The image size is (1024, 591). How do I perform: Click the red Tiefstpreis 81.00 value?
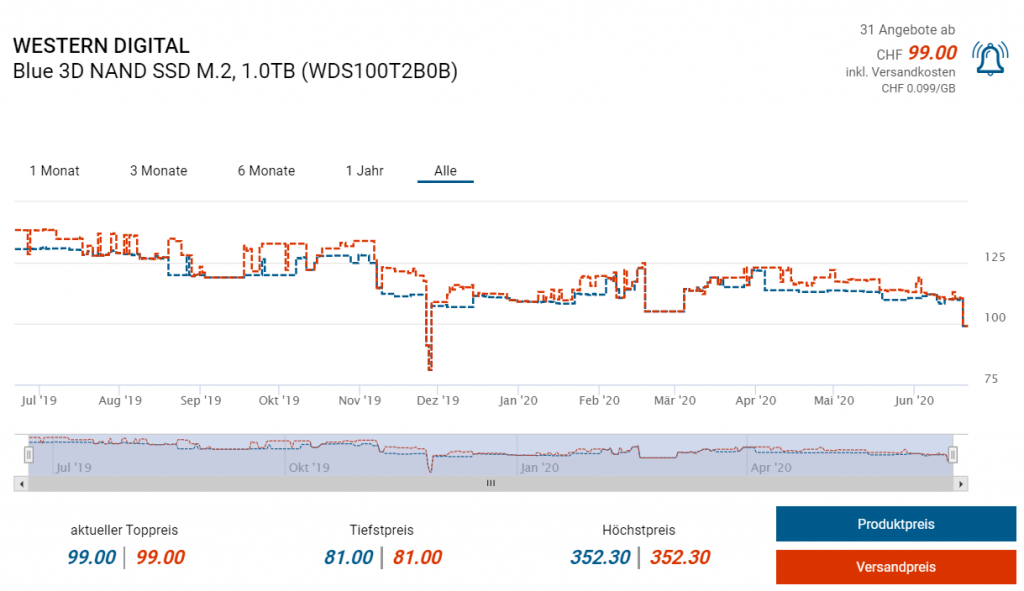click(x=417, y=557)
